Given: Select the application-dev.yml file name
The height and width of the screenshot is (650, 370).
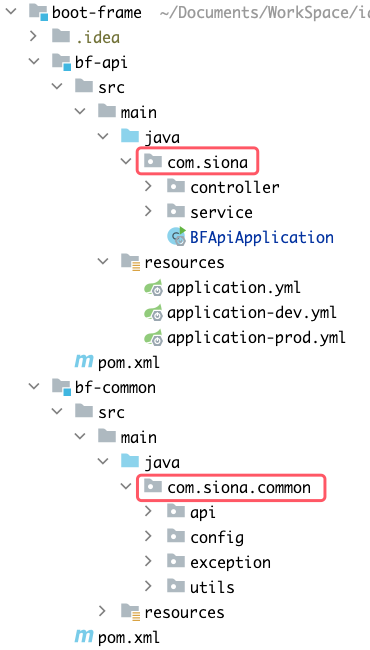Looking at the screenshot, I should tap(252, 313).
